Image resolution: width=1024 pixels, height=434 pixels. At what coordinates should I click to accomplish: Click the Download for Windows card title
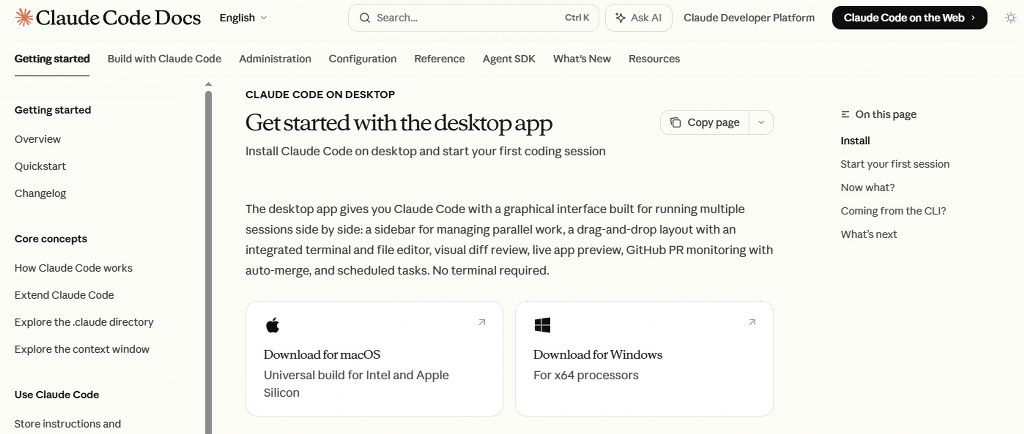pos(598,355)
